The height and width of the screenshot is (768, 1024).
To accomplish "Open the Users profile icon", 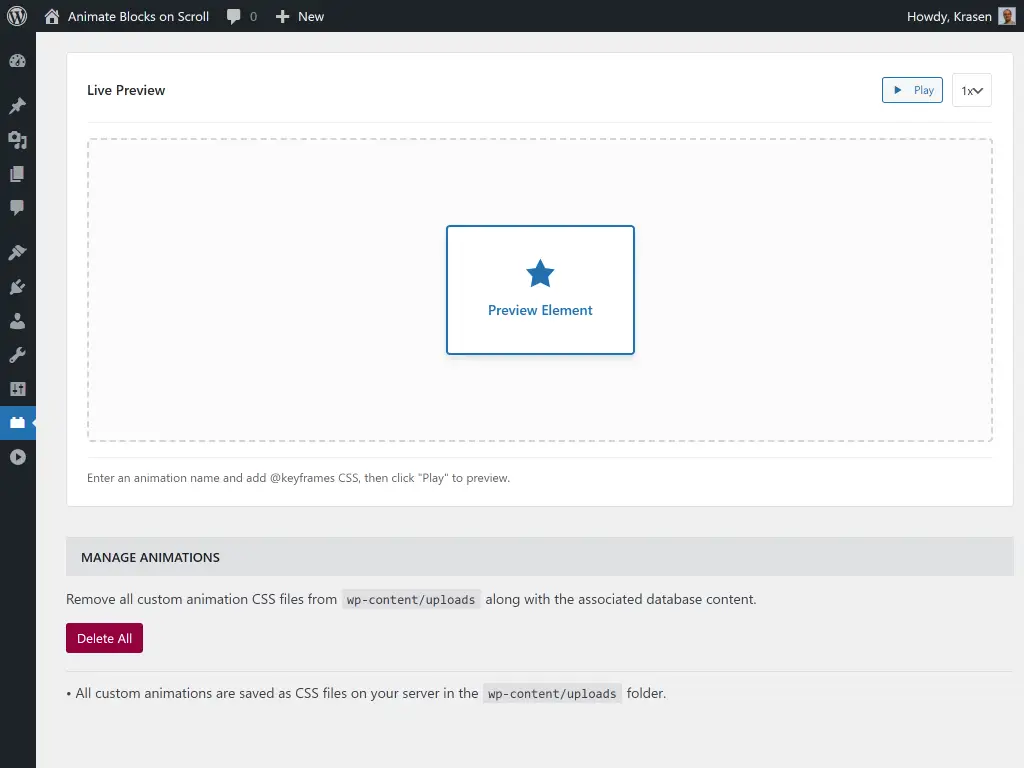I will coord(17,321).
